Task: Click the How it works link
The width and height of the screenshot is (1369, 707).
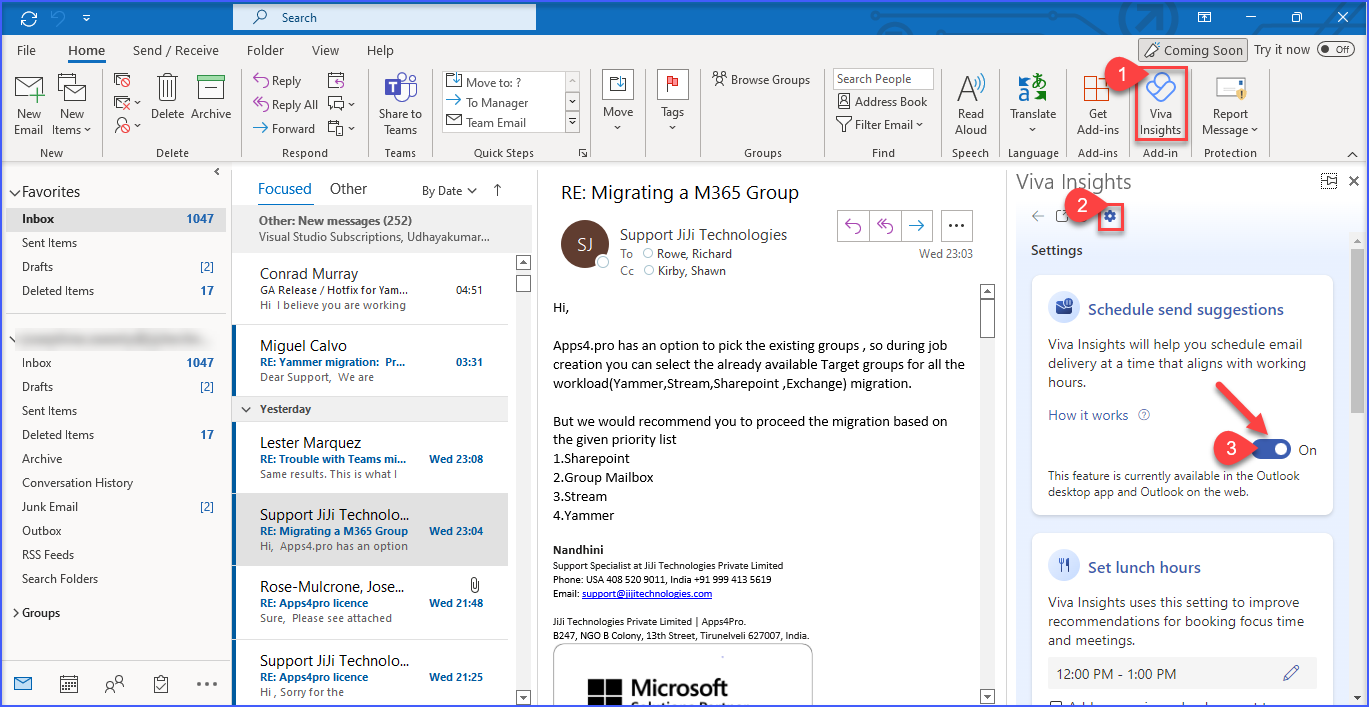Action: tap(1088, 415)
